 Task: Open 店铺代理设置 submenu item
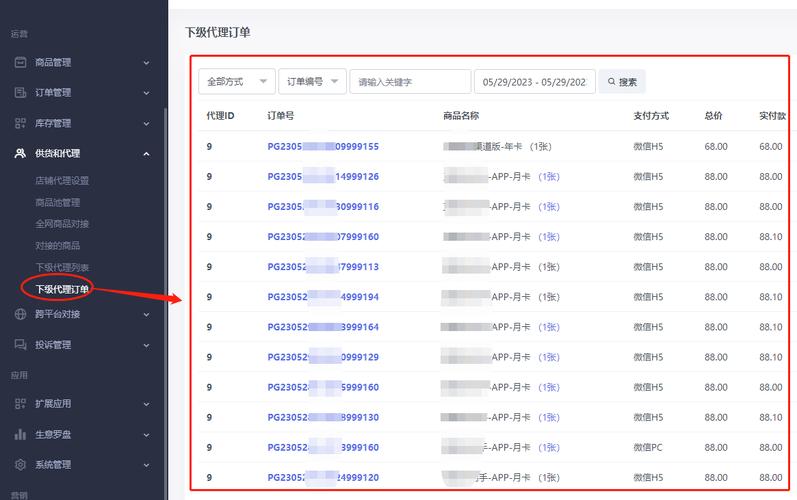tap(62, 180)
